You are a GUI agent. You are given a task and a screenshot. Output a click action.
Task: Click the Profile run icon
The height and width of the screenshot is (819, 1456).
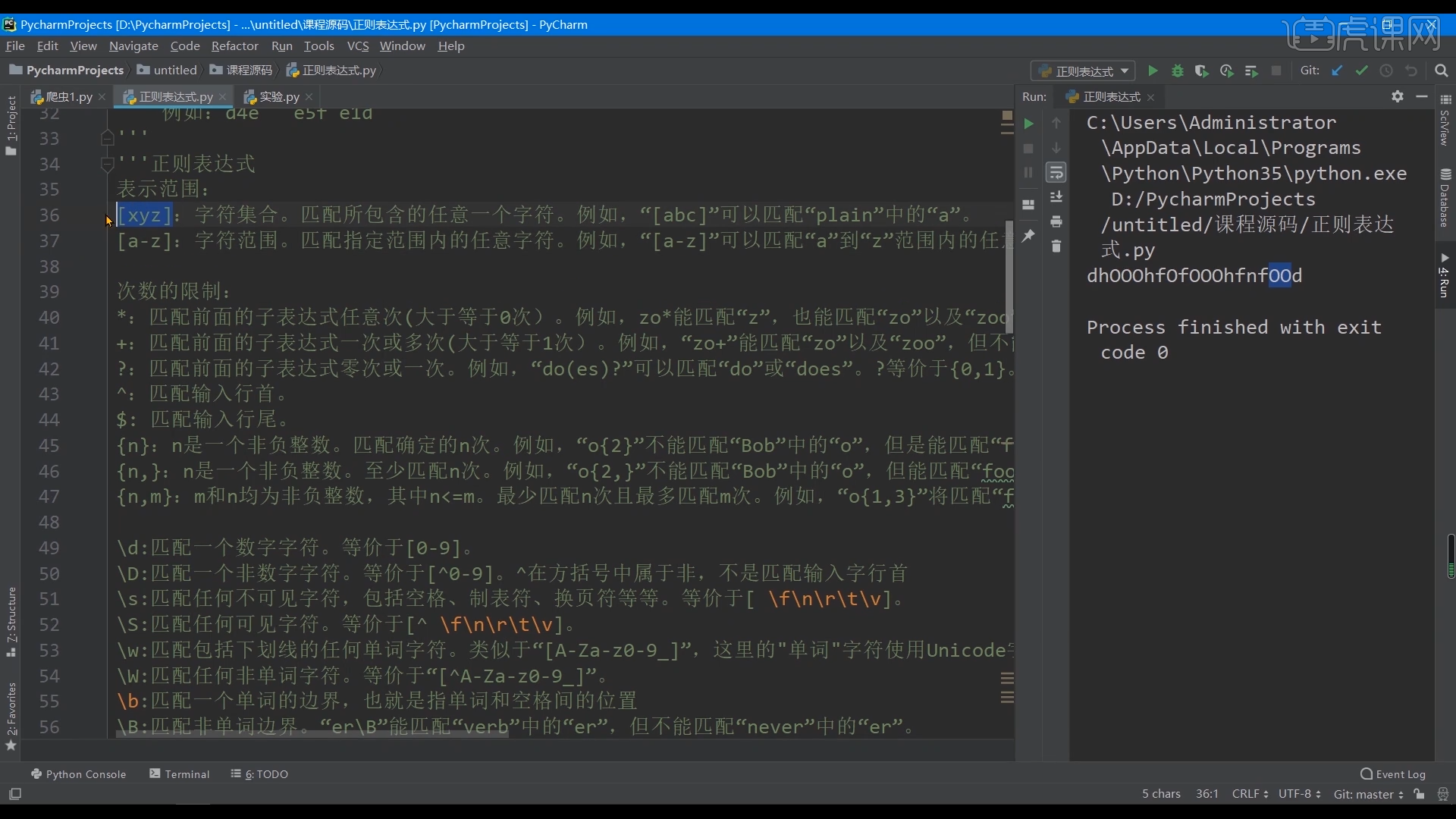tap(1227, 71)
